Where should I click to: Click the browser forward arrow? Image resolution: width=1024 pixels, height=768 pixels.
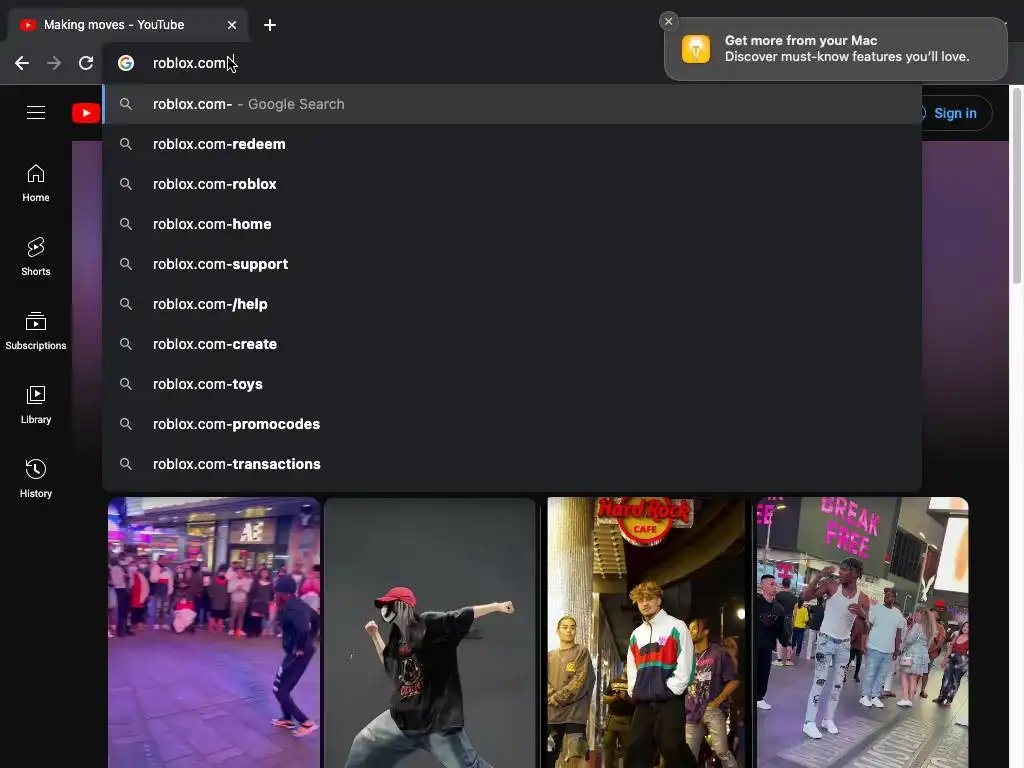coord(54,63)
